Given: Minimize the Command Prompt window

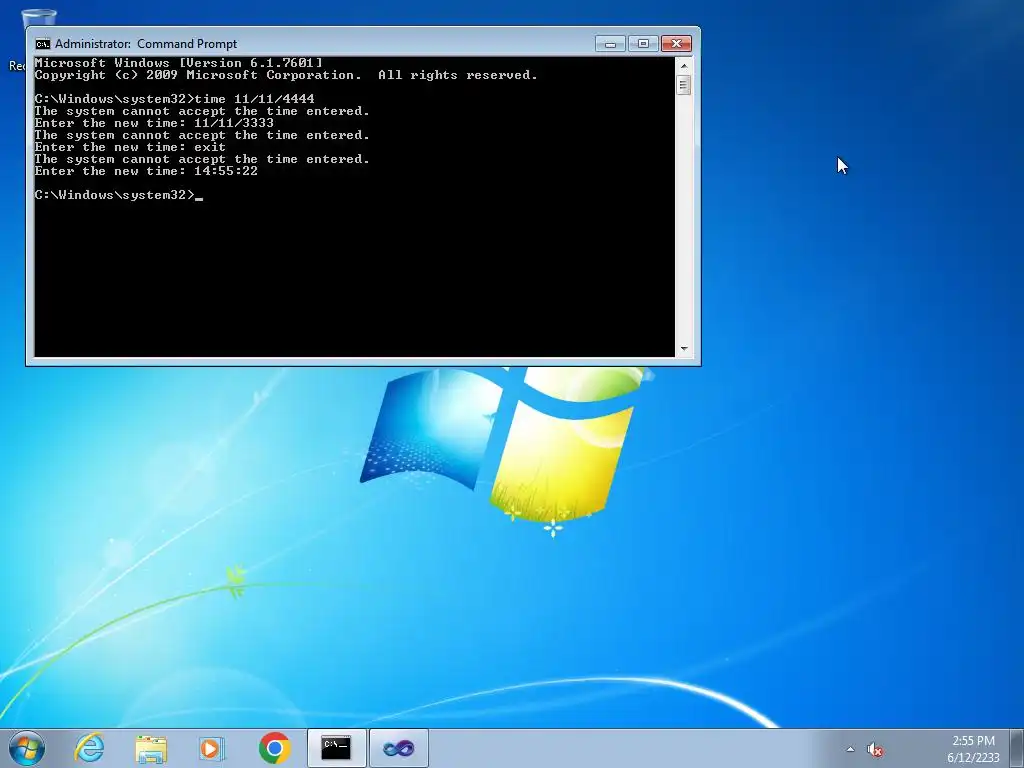Looking at the screenshot, I should (610, 44).
